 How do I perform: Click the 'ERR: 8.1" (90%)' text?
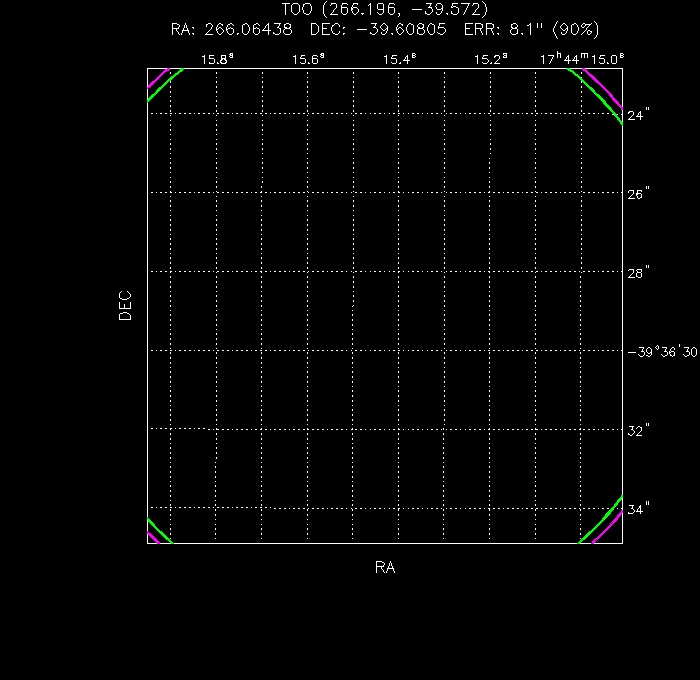click(x=531, y=29)
